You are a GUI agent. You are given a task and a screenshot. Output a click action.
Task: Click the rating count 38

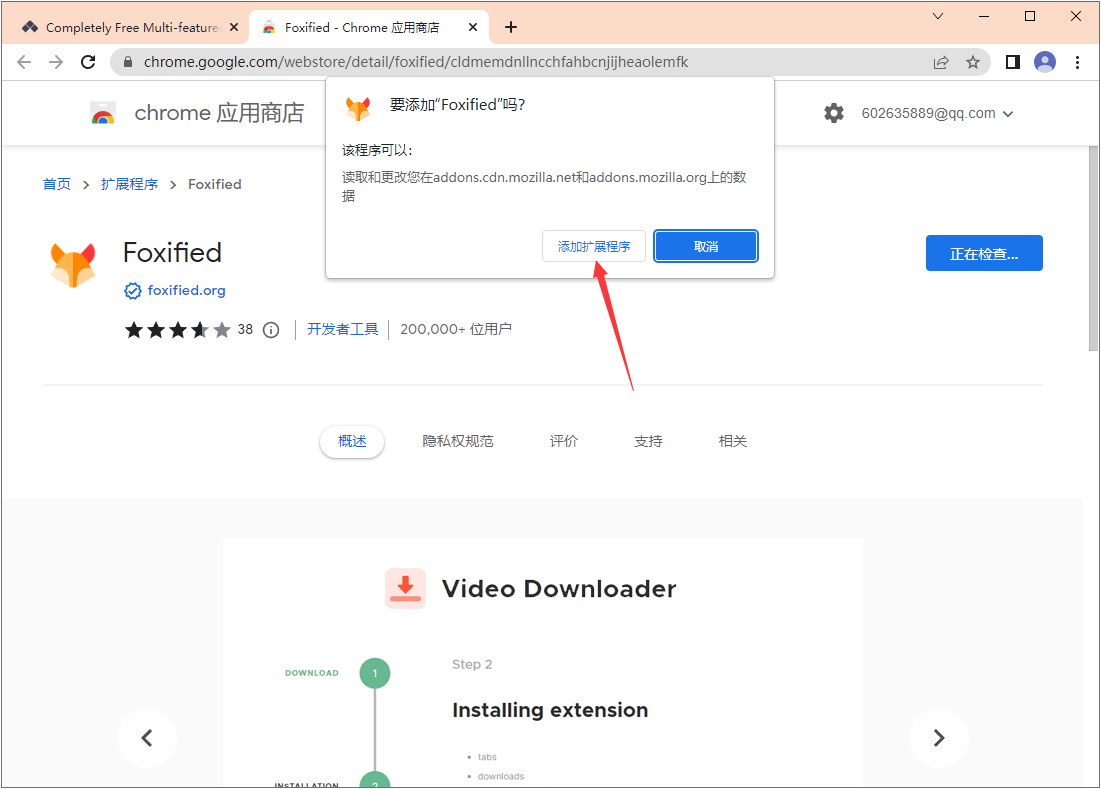[245, 329]
